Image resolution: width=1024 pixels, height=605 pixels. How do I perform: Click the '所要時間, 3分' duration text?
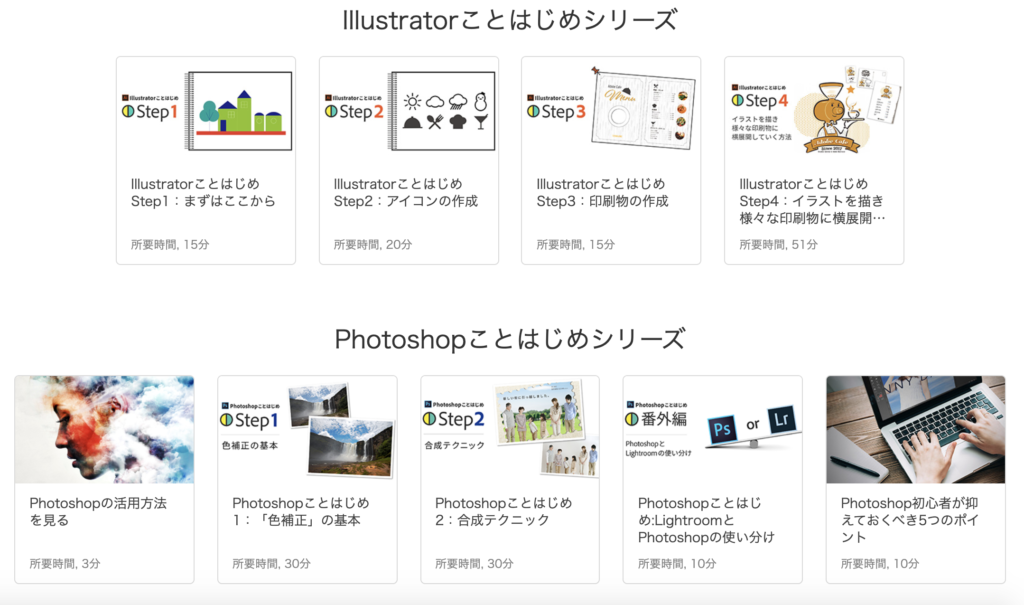[65, 563]
